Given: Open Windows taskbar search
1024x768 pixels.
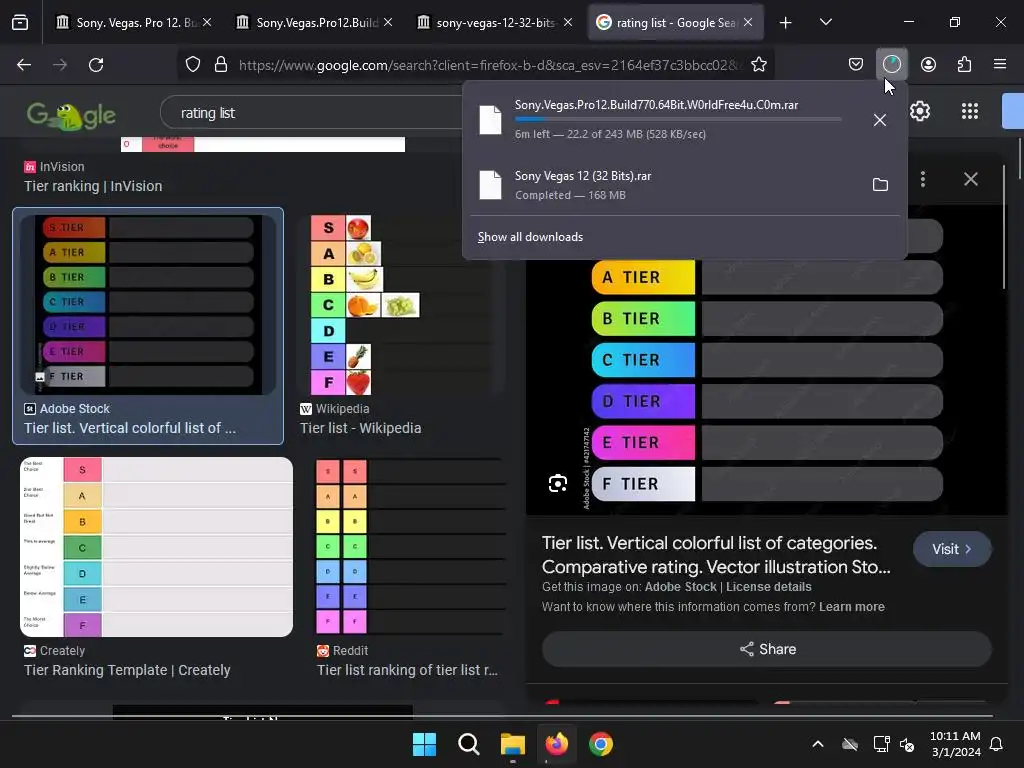Looking at the screenshot, I should [x=468, y=744].
